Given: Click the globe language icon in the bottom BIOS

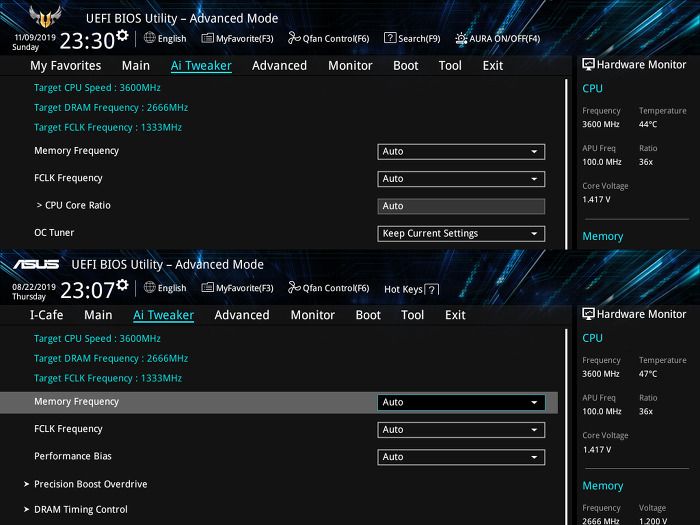Looking at the screenshot, I should click(x=150, y=288).
